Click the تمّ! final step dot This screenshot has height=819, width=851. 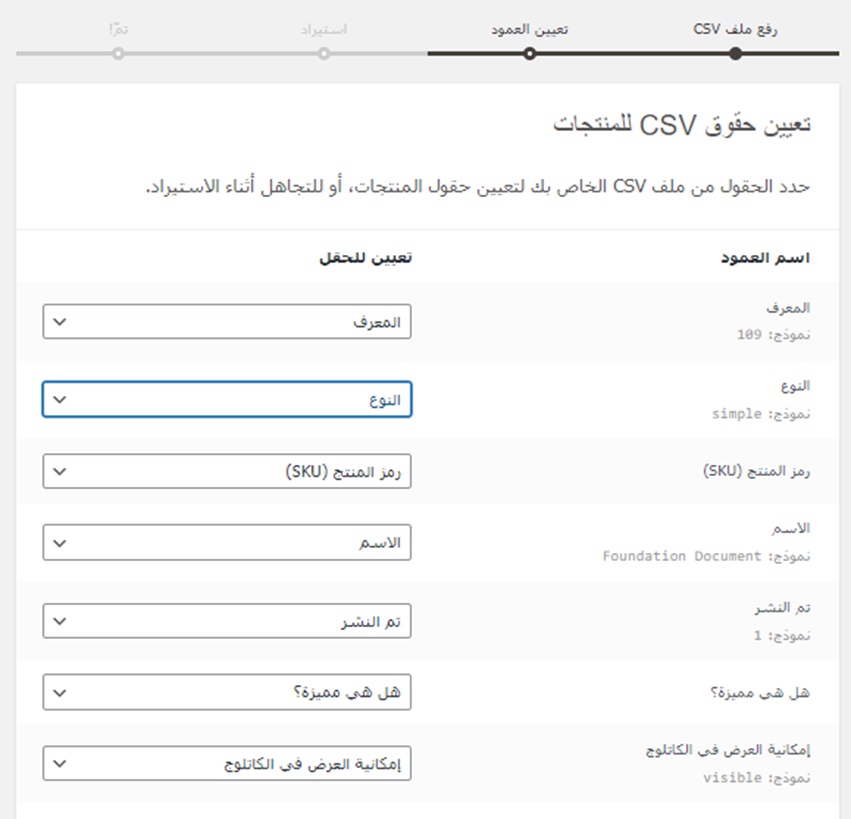pyautogui.click(x=118, y=53)
